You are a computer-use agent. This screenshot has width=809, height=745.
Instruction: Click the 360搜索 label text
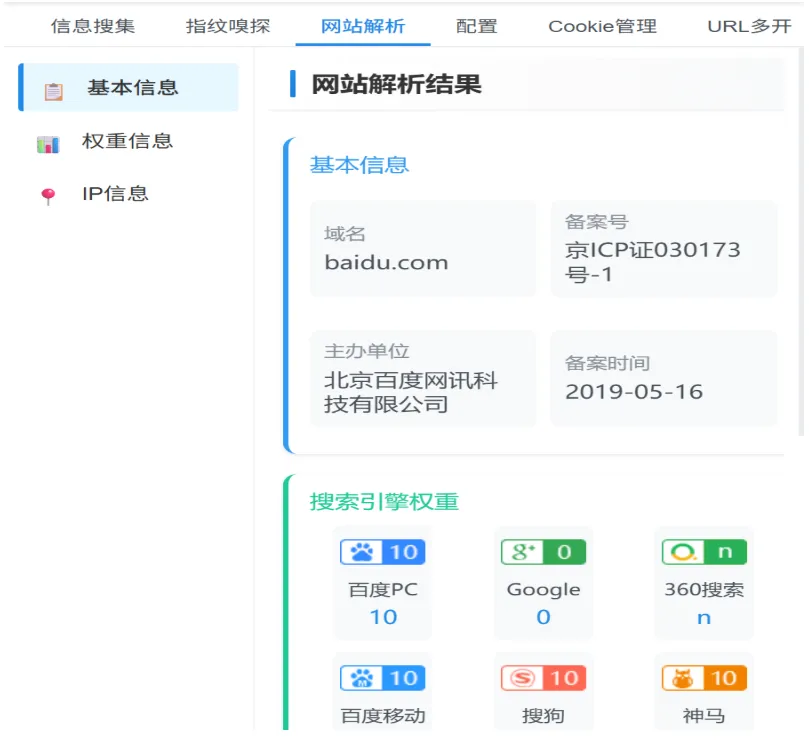click(x=704, y=590)
